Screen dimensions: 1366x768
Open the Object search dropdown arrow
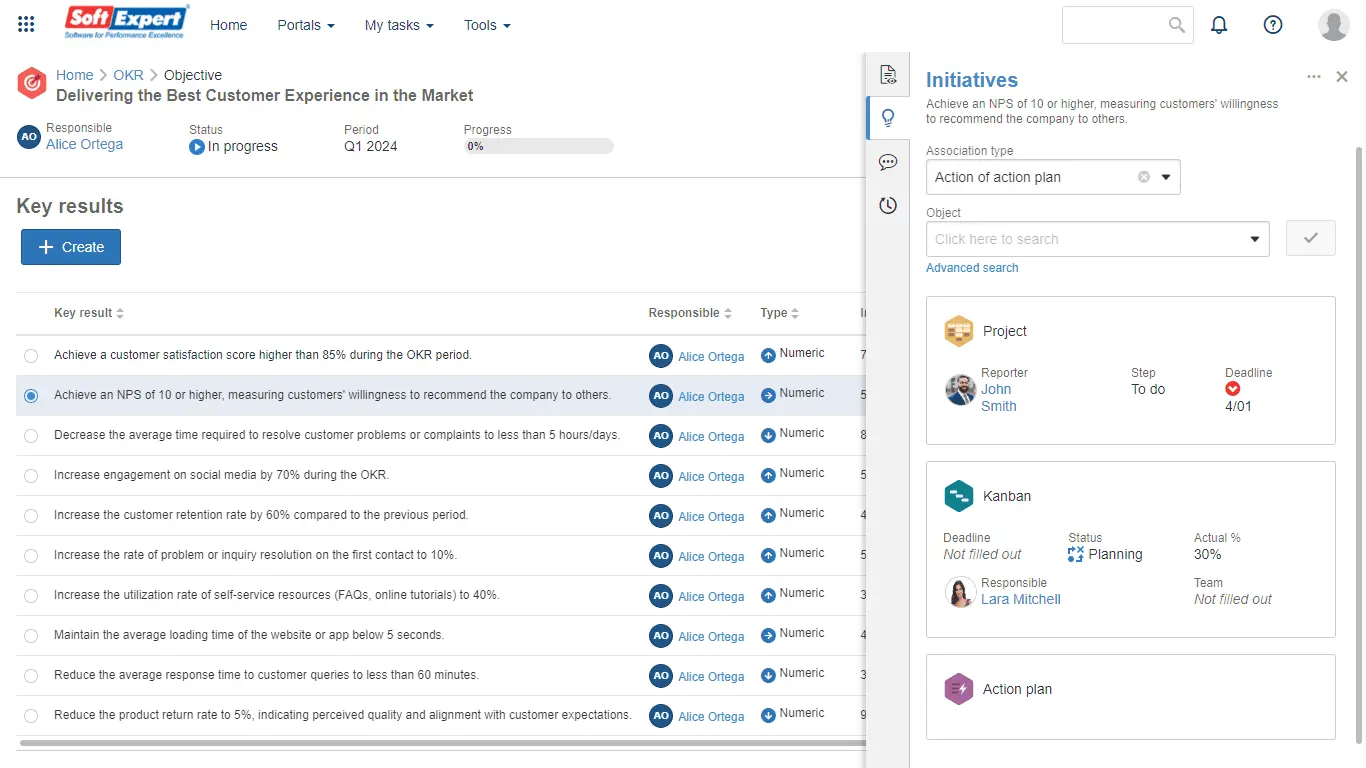pyautogui.click(x=1255, y=240)
